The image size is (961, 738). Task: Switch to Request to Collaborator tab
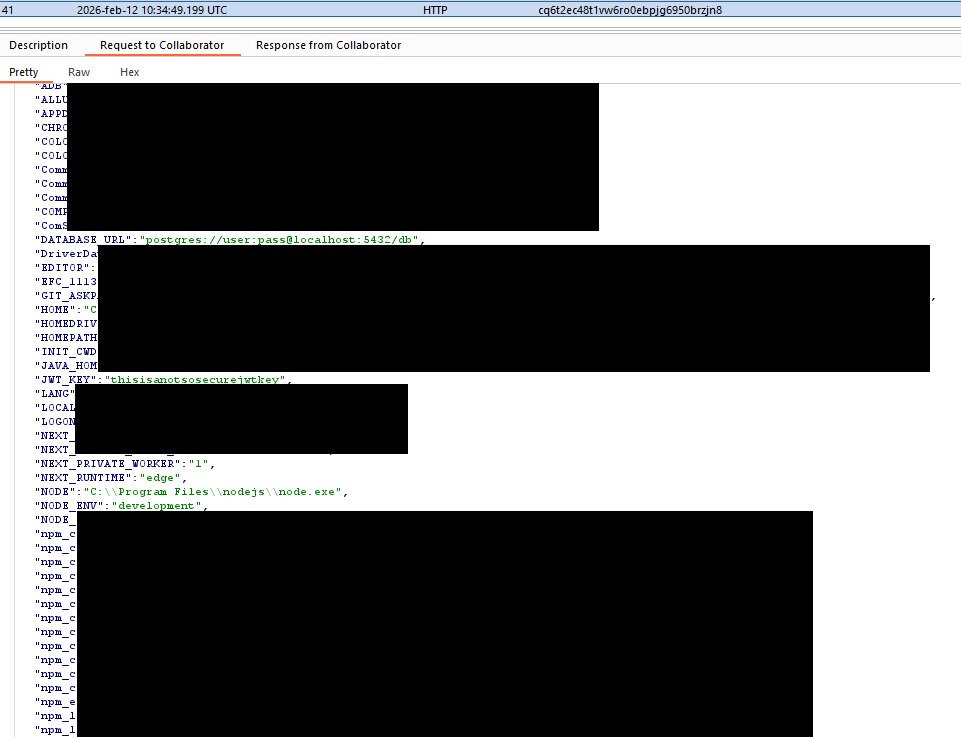pos(162,45)
